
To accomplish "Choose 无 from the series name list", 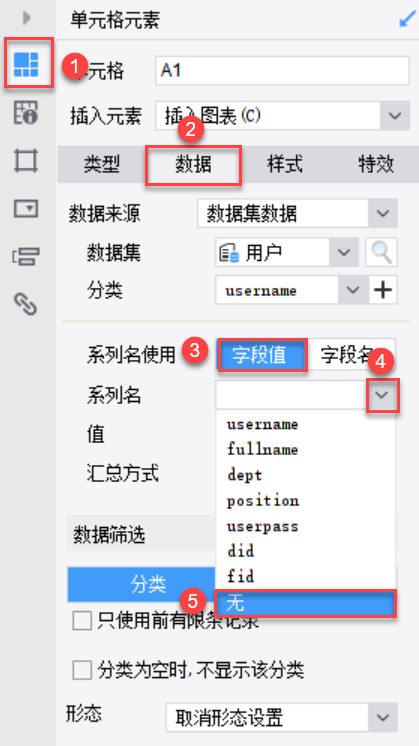I will [305, 603].
